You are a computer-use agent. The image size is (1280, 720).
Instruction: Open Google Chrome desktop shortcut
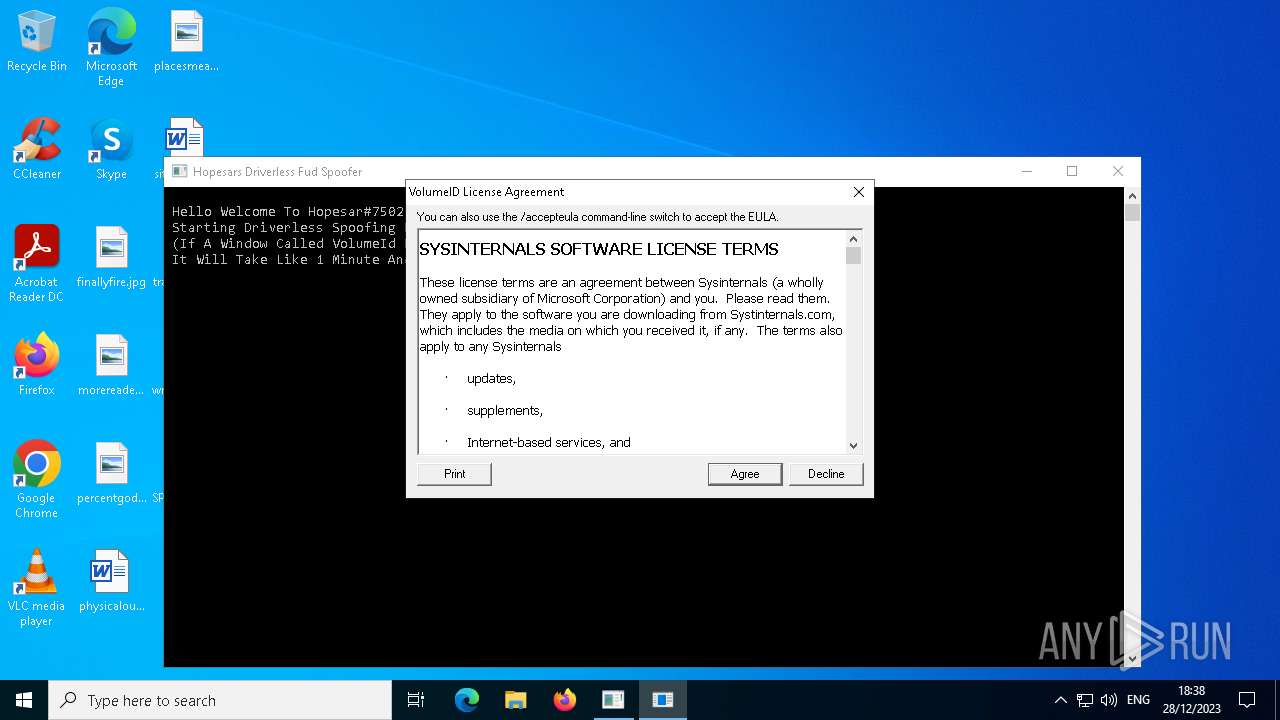(x=37, y=480)
